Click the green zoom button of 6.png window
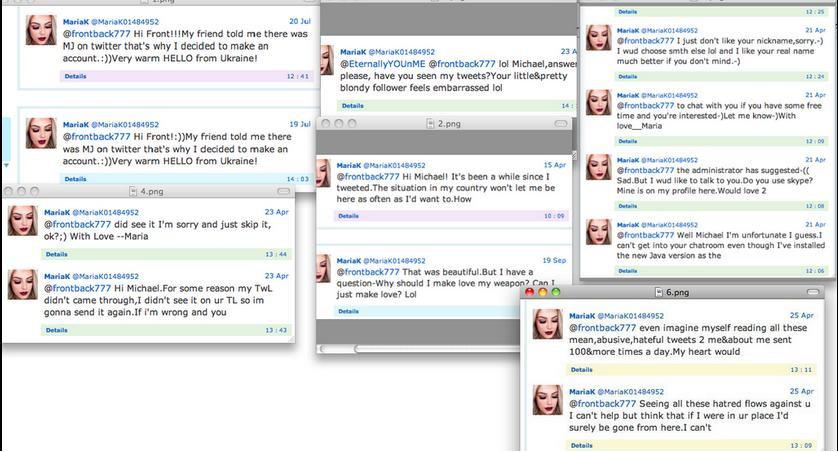 556,292
